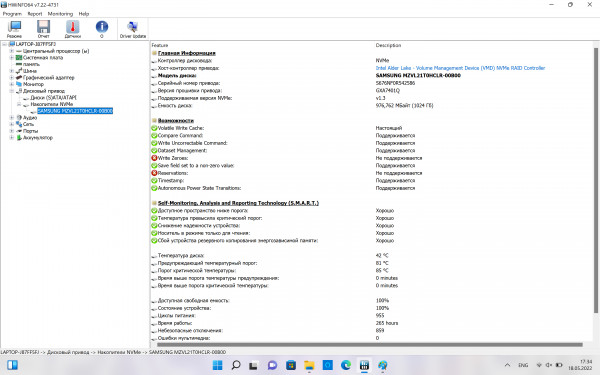Open Widgets icon at taskbar left
Image resolution: width=600 pixels, height=375 pixels.
(12, 365)
